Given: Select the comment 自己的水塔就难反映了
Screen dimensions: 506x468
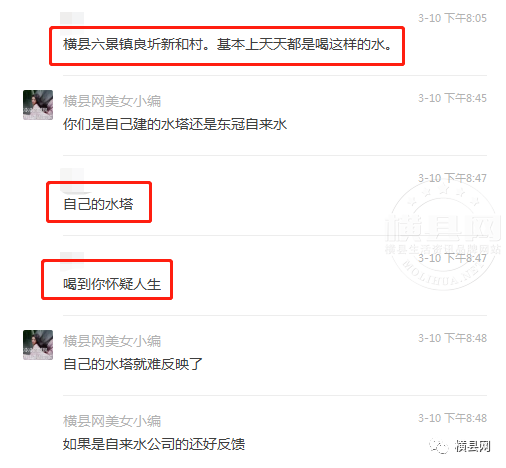Looking at the screenshot, I should pyautogui.click(x=133, y=364).
